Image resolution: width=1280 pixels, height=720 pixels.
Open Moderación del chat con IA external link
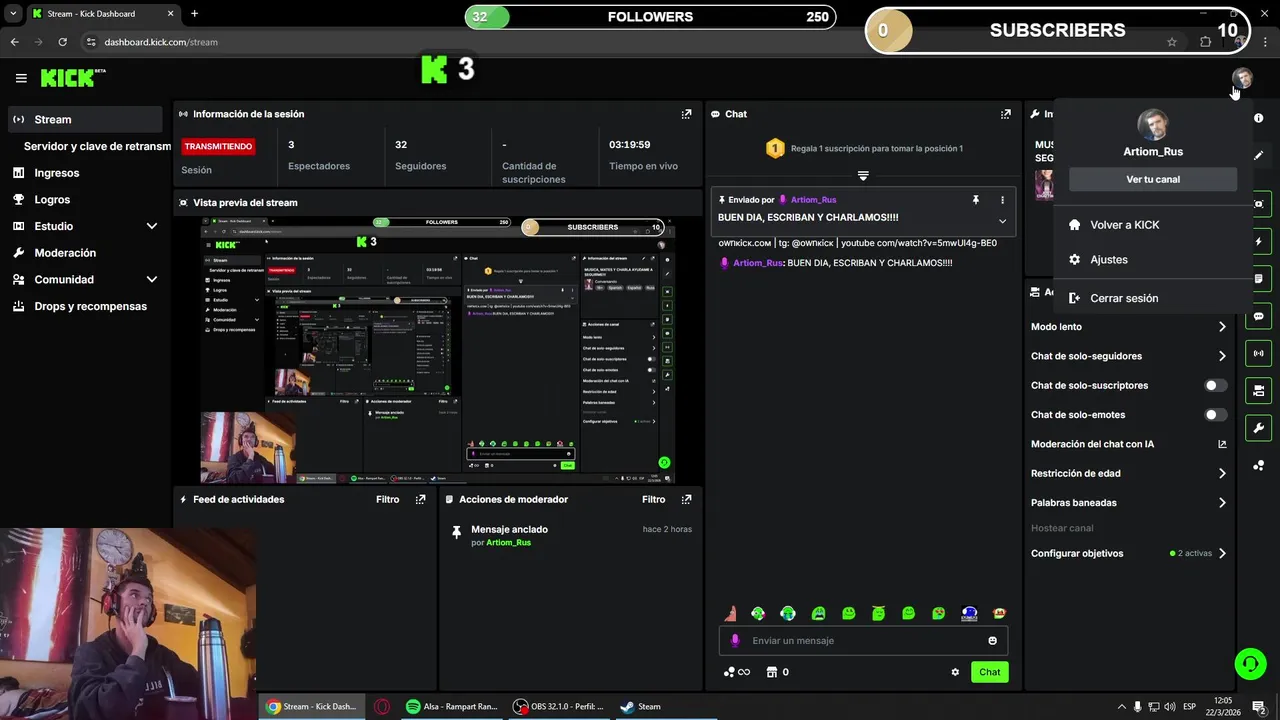1222,444
